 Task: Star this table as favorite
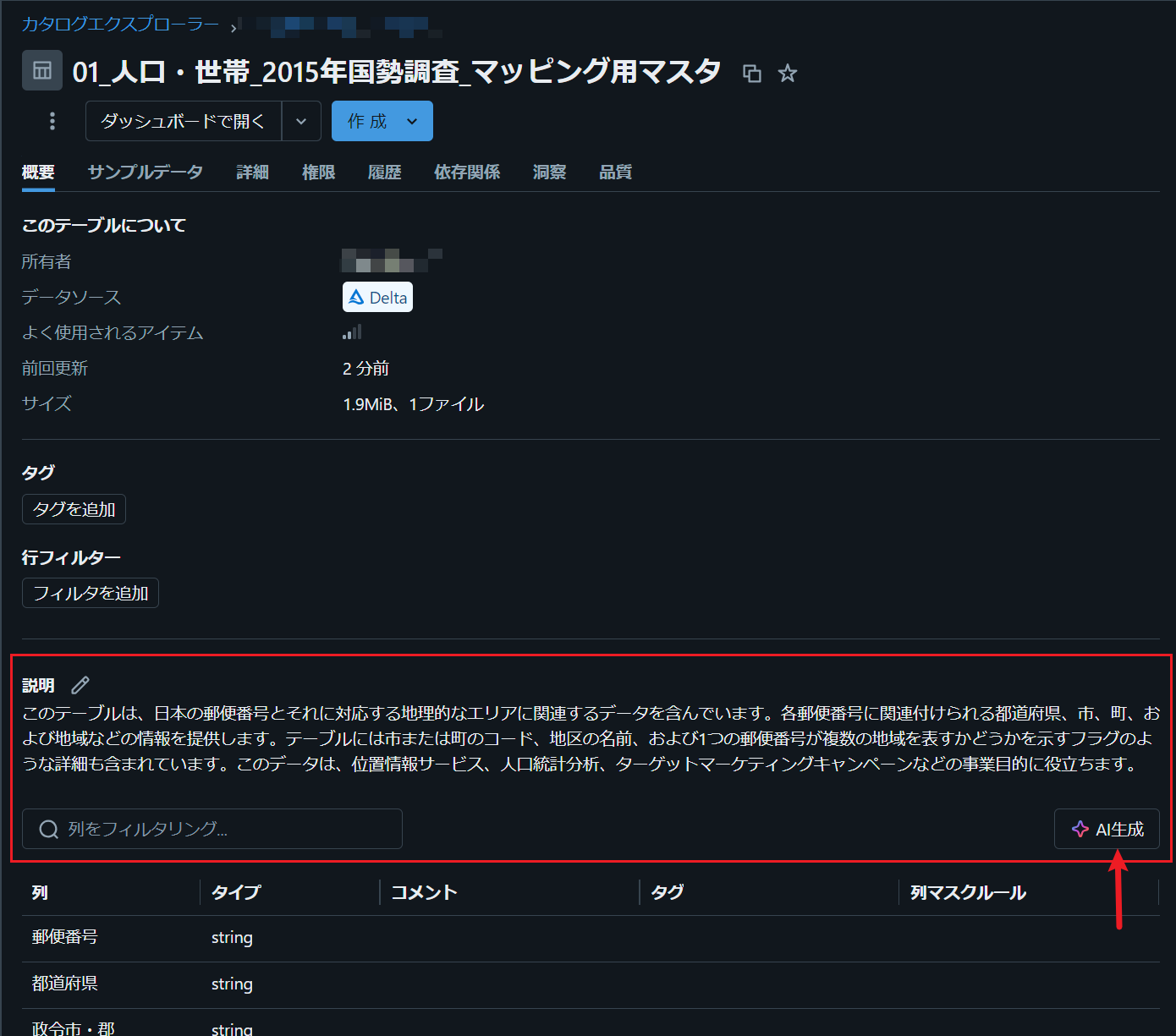[x=788, y=74]
